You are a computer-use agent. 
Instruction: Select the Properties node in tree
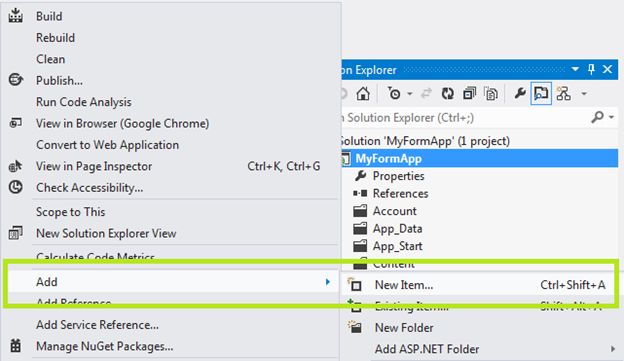click(398, 176)
